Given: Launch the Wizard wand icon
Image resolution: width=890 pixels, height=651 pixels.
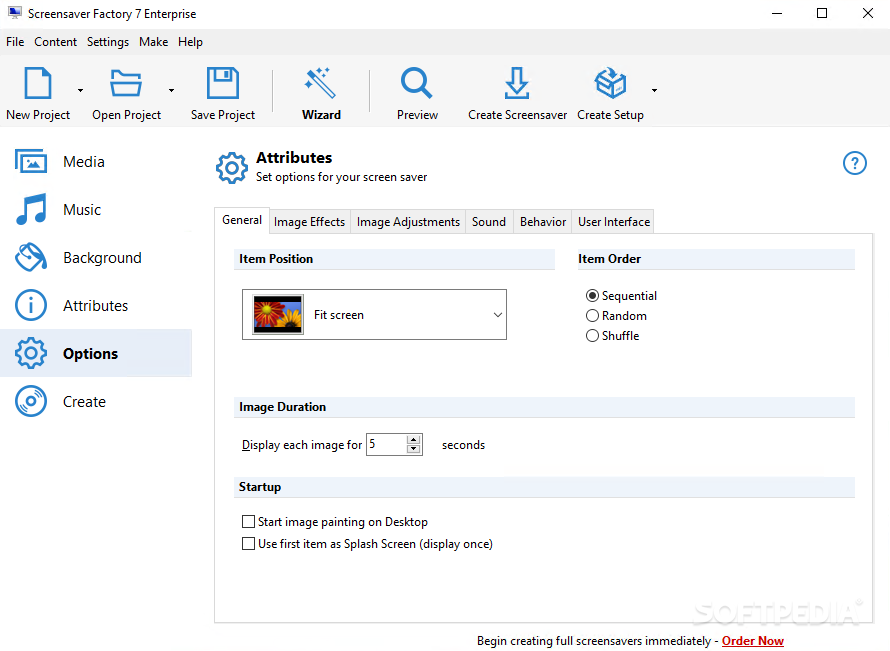Looking at the screenshot, I should [321, 83].
